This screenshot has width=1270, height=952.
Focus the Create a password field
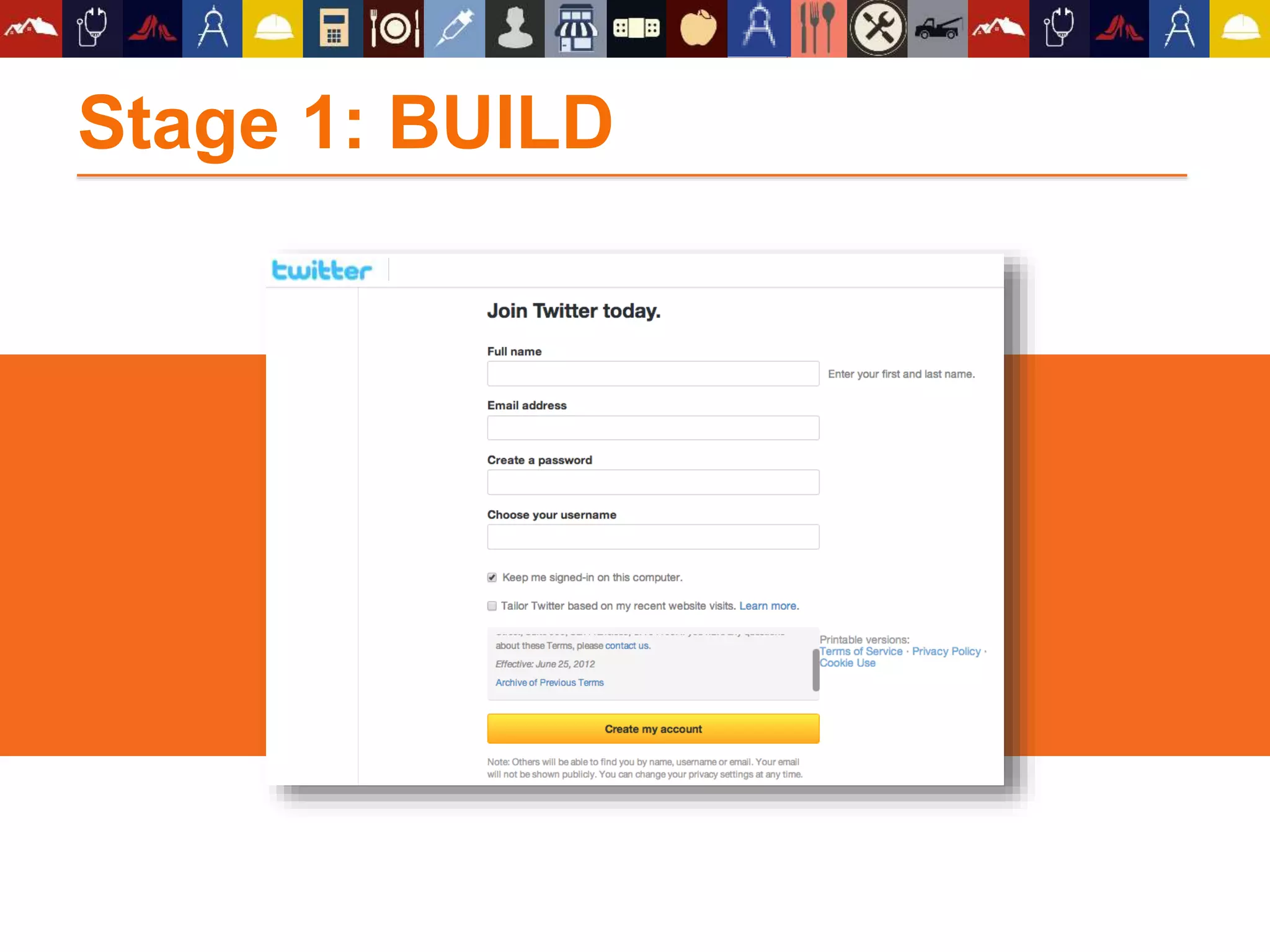tap(653, 482)
